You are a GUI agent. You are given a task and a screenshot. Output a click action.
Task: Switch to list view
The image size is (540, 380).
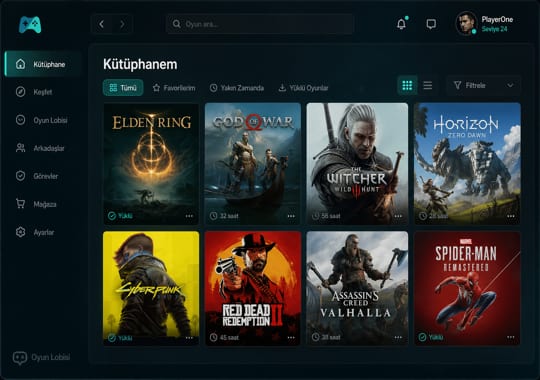[428, 85]
